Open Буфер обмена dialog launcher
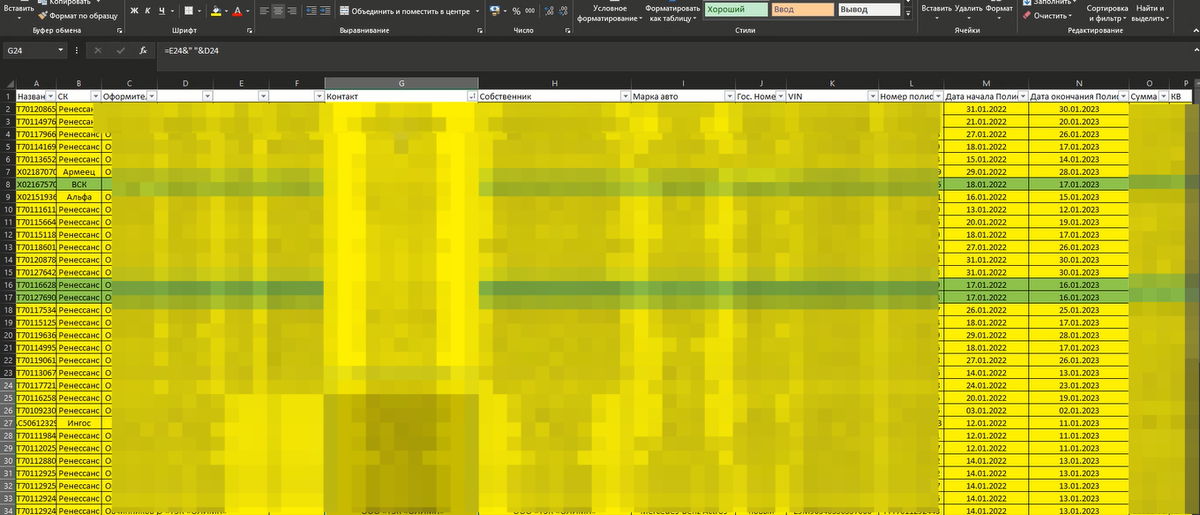The height and width of the screenshot is (515, 1200). click(119, 31)
